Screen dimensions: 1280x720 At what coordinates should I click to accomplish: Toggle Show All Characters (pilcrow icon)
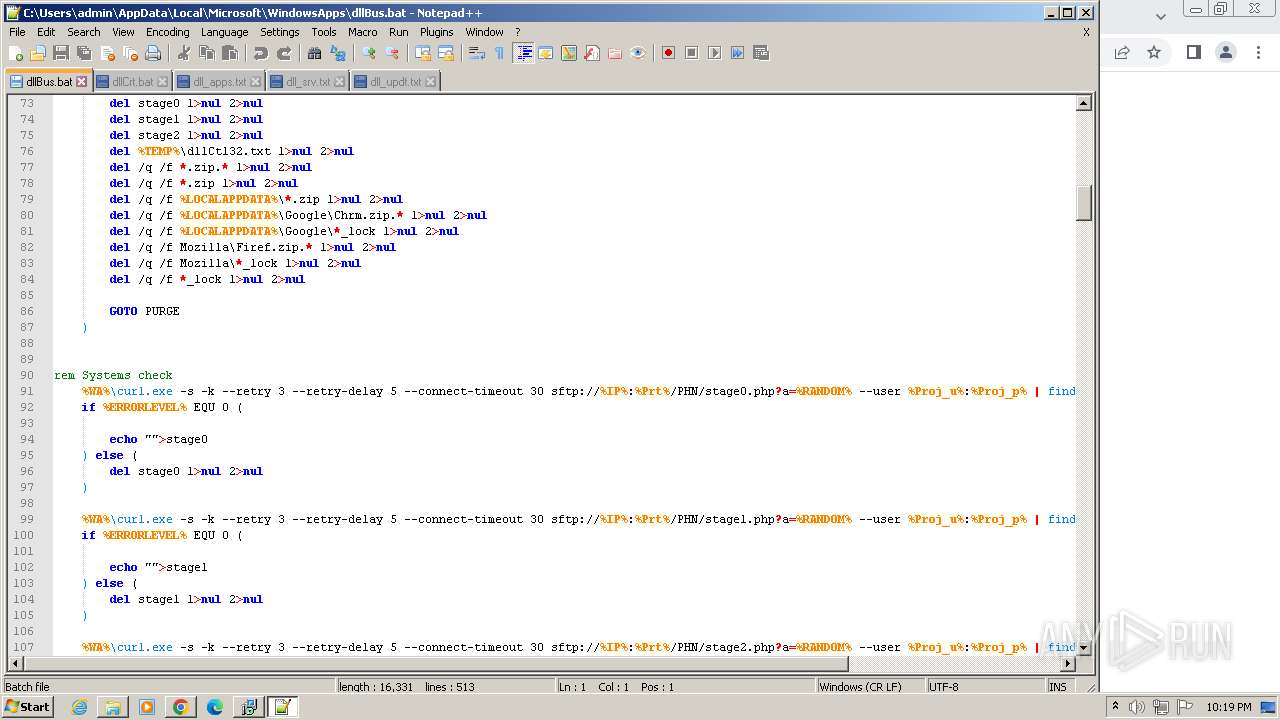(500, 53)
